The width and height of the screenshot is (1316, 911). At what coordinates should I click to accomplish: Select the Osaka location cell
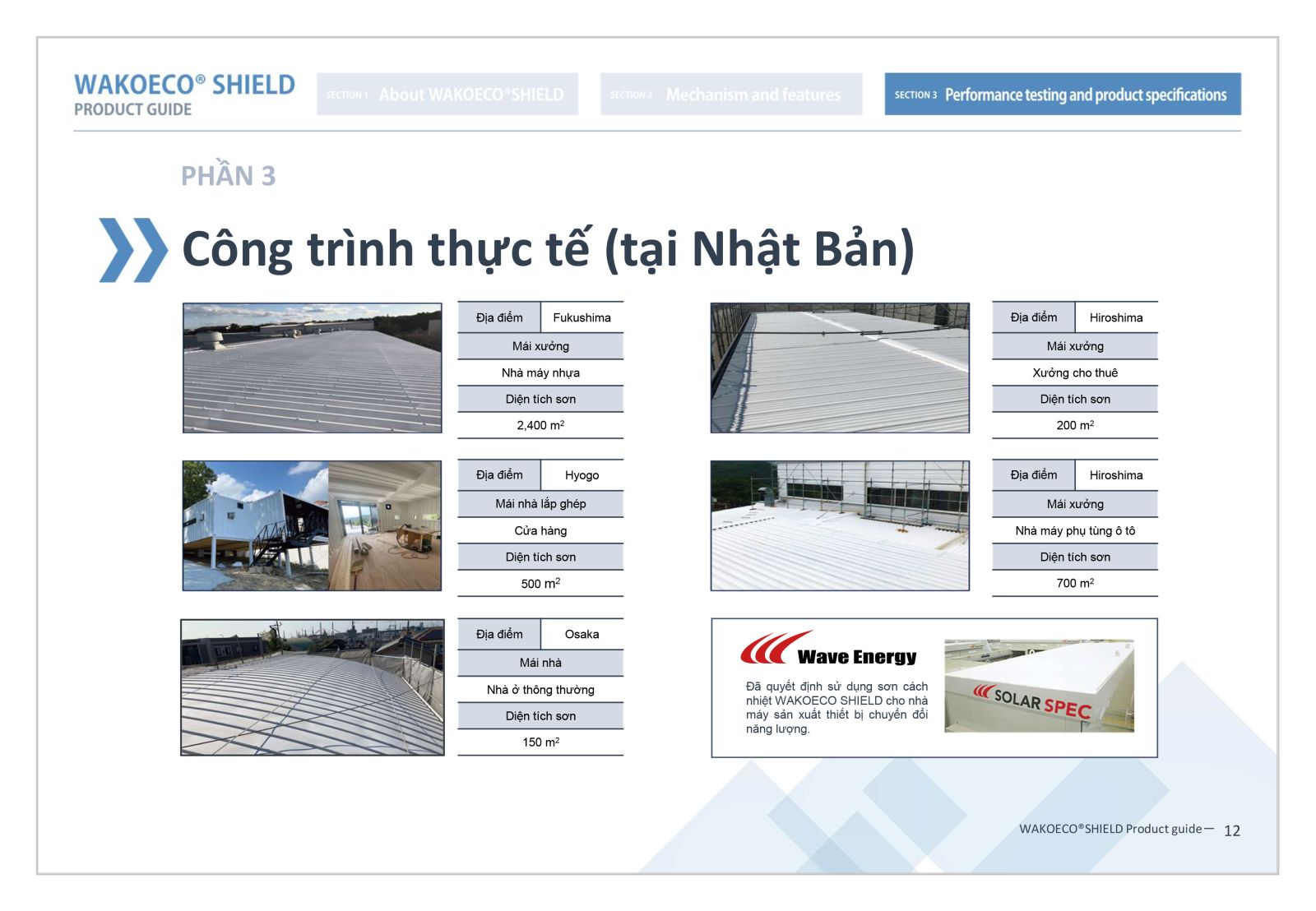click(x=582, y=634)
